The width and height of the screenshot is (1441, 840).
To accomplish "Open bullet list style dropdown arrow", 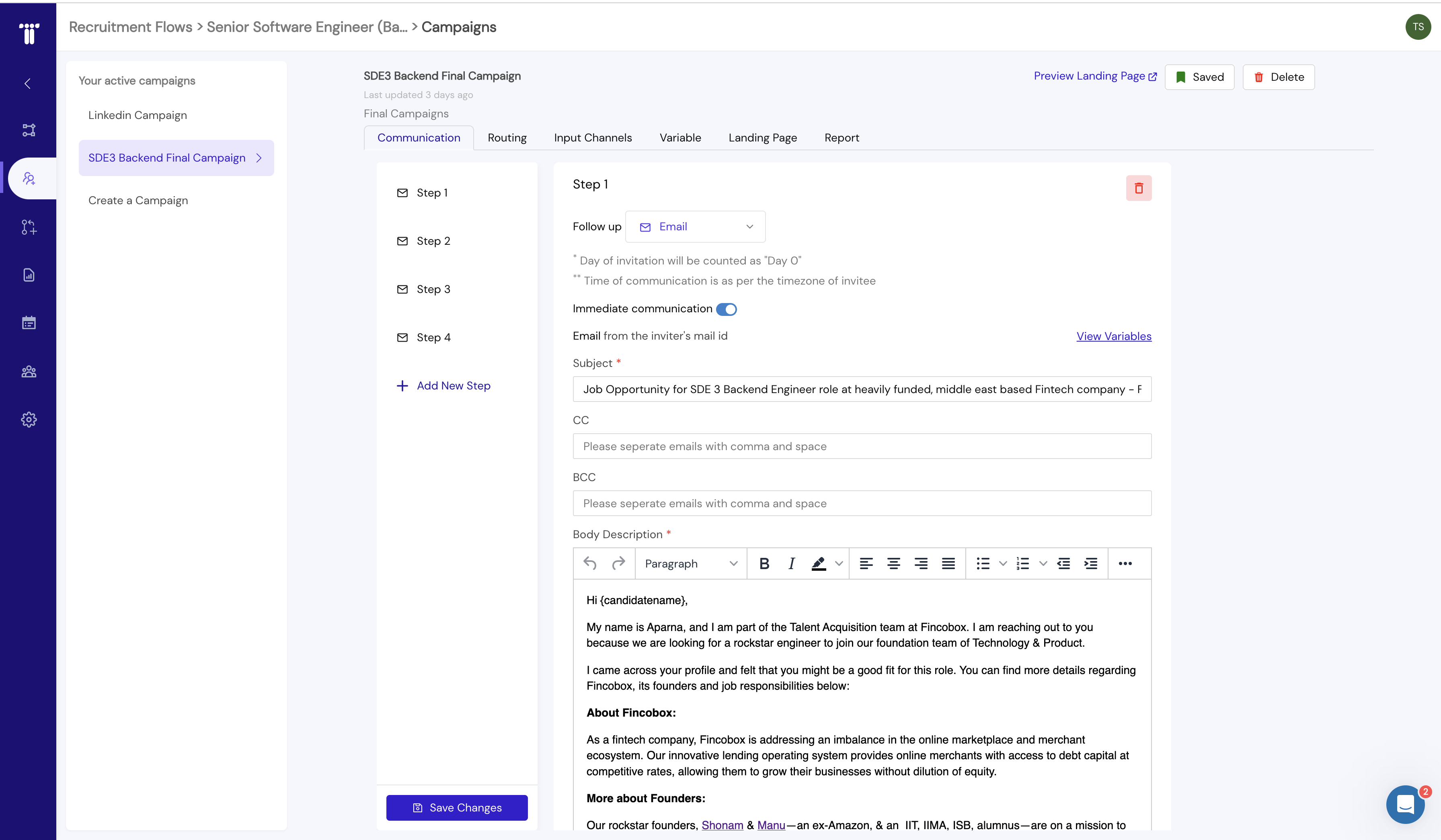I will click(x=1003, y=563).
